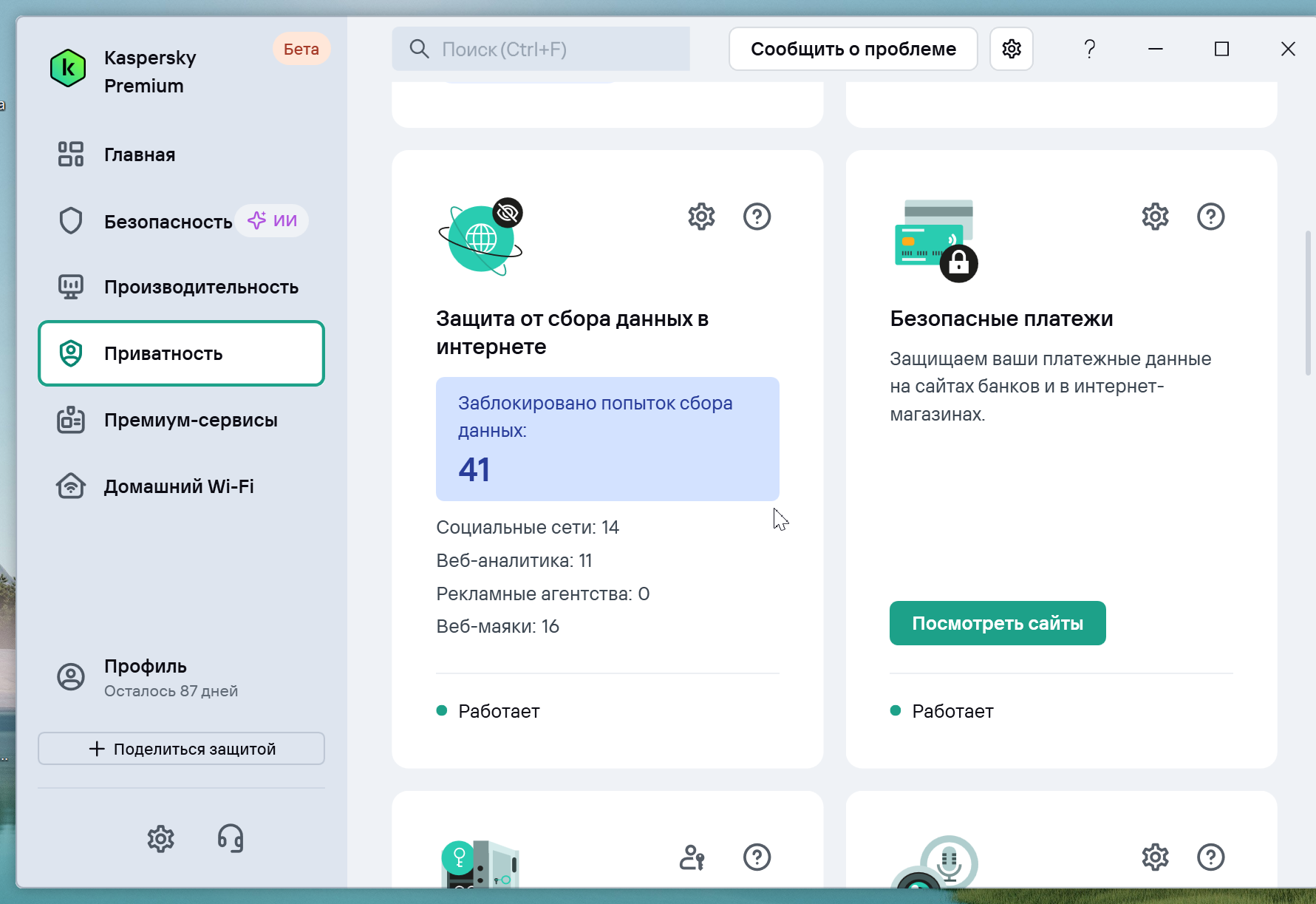Click the question mark help icon in title bar
The height and width of the screenshot is (904, 1316).
(x=1089, y=49)
